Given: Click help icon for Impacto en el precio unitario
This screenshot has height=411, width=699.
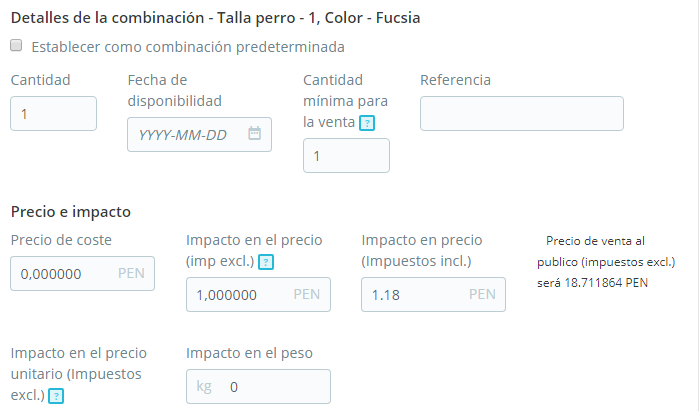Looking at the screenshot, I should coord(56,396).
